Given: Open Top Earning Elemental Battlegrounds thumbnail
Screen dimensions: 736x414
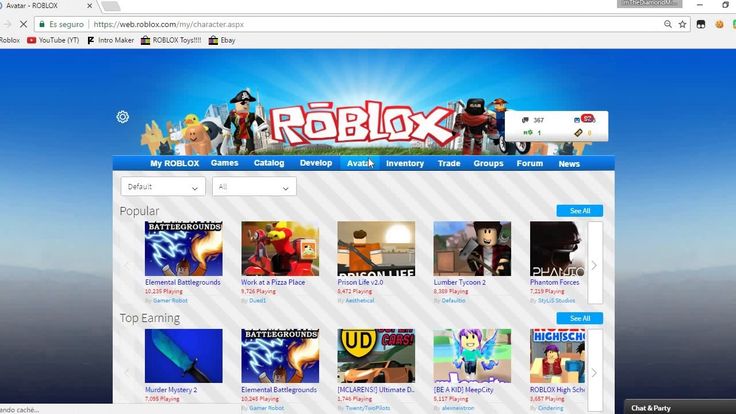Looking at the screenshot, I should coord(280,356).
